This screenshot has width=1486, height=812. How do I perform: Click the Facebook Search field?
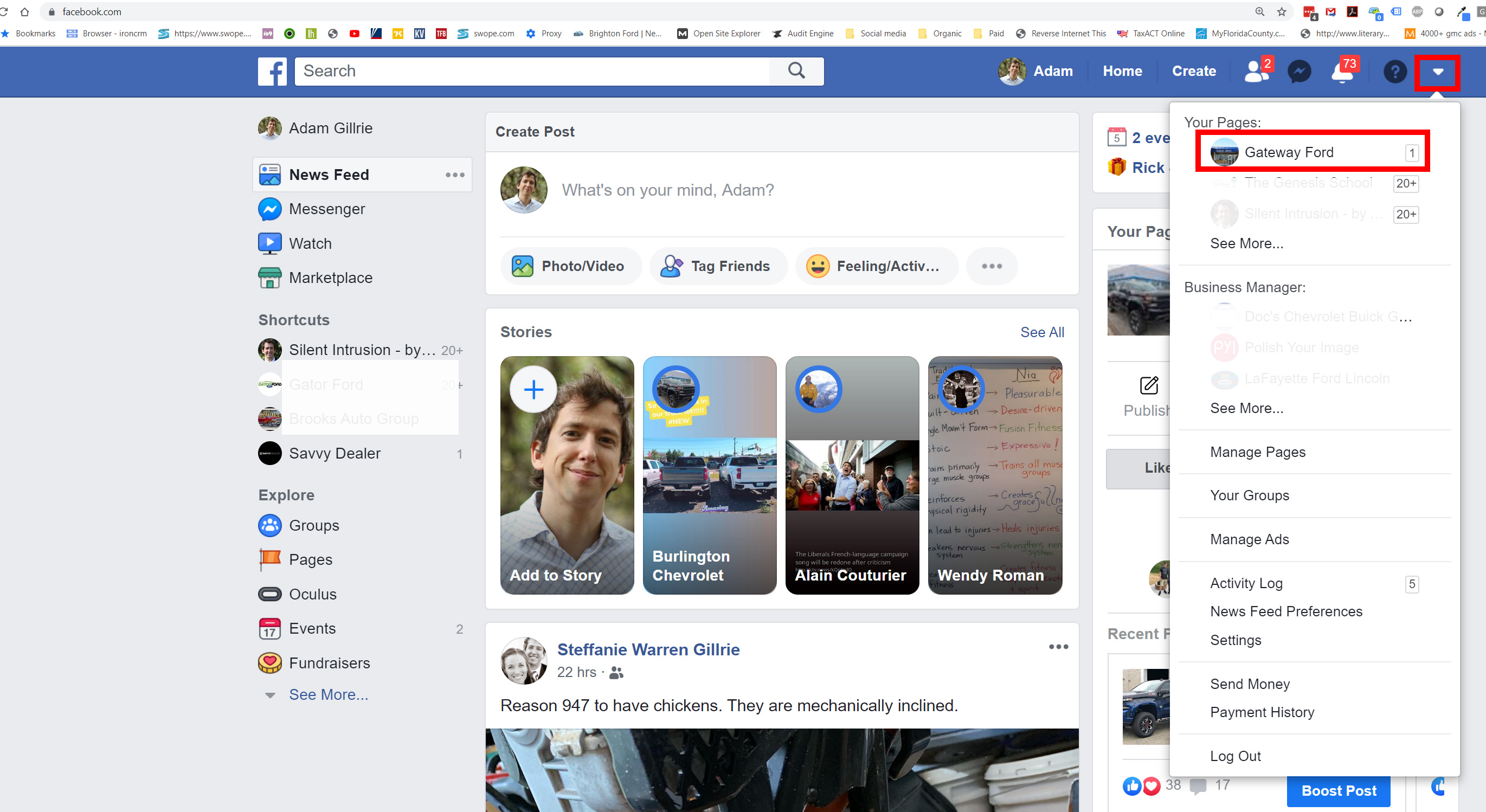[532, 71]
